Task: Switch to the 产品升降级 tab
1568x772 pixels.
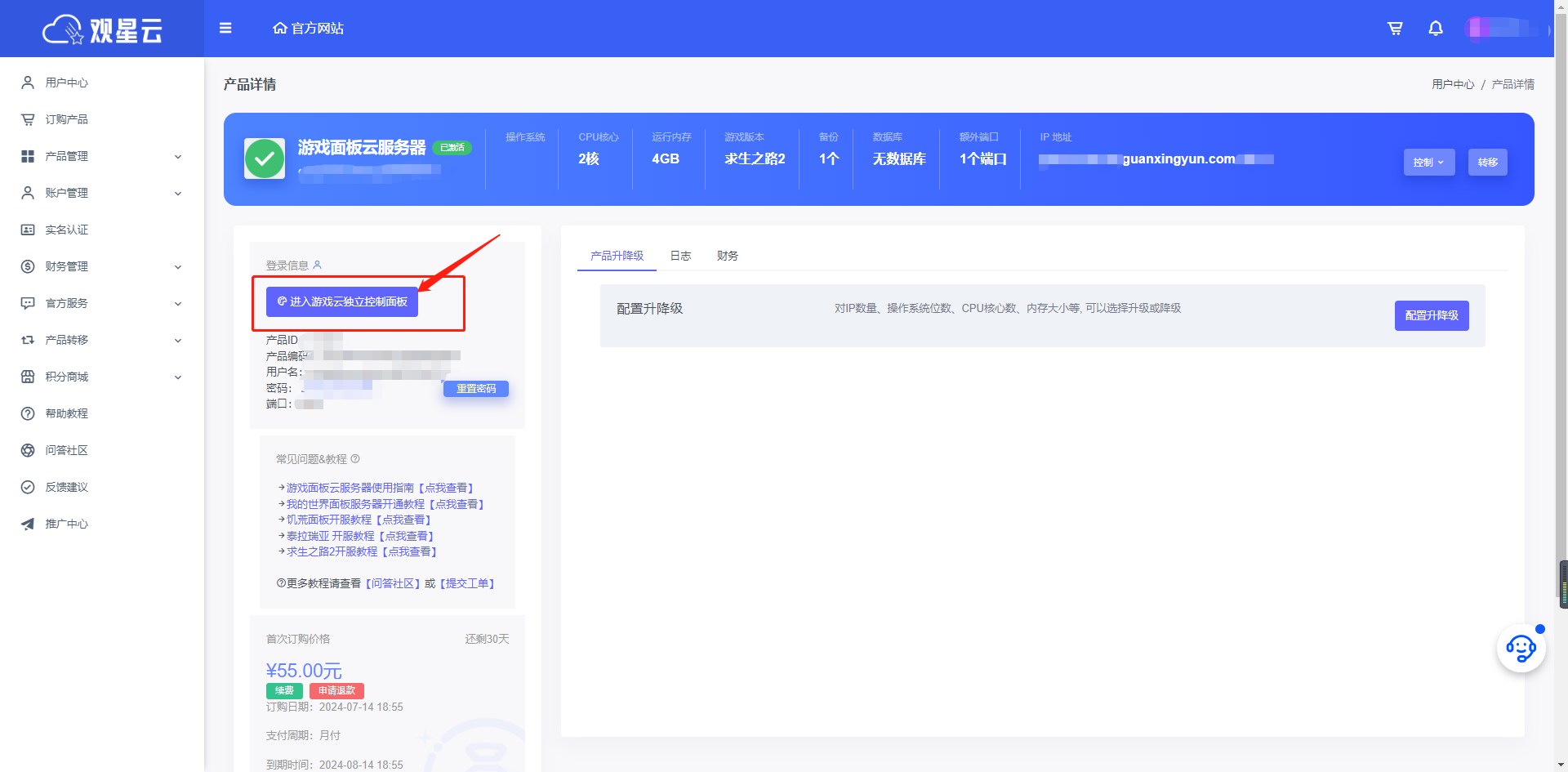Action: pos(617,256)
